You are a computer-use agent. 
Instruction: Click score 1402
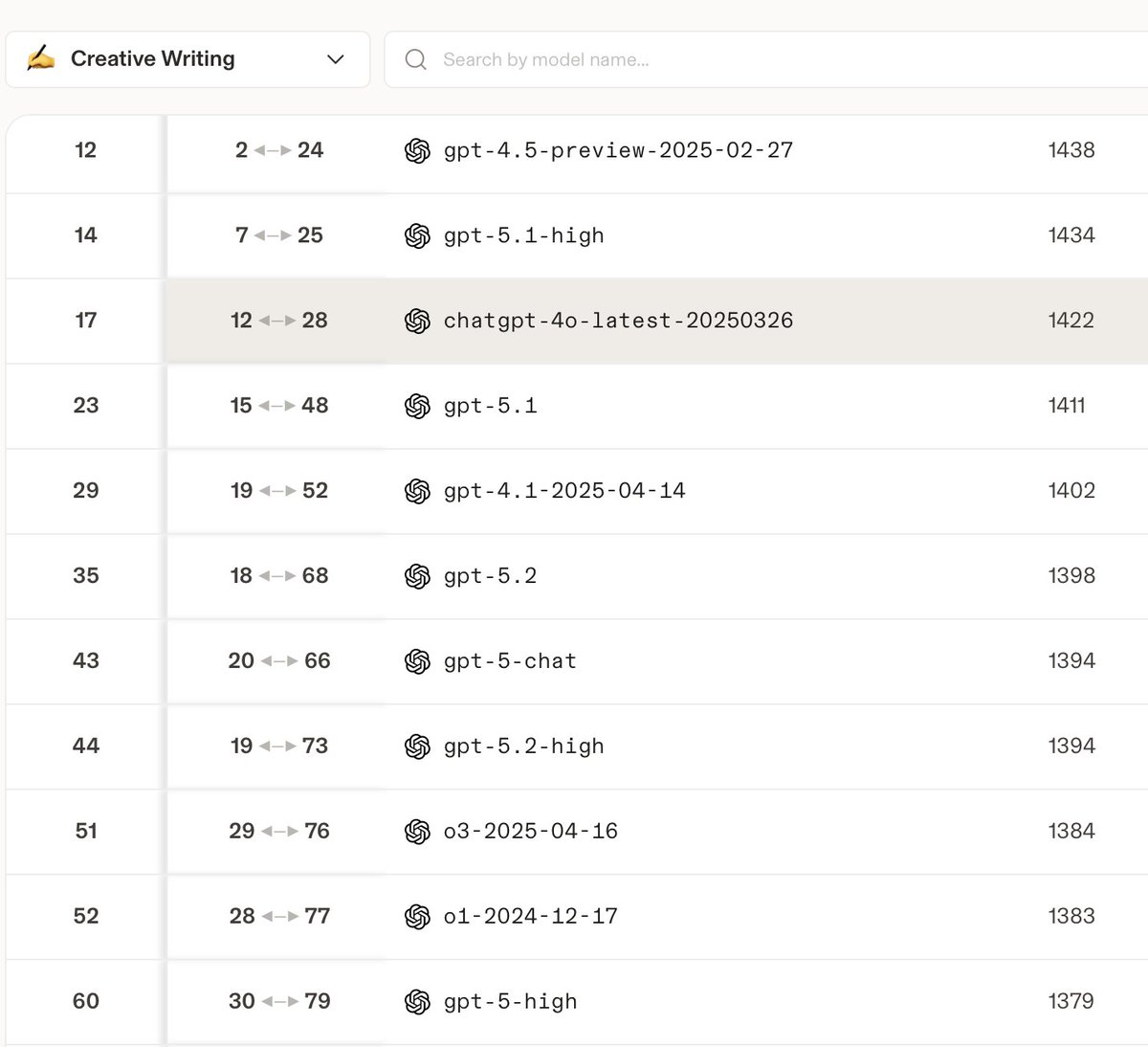tap(1071, 491)
